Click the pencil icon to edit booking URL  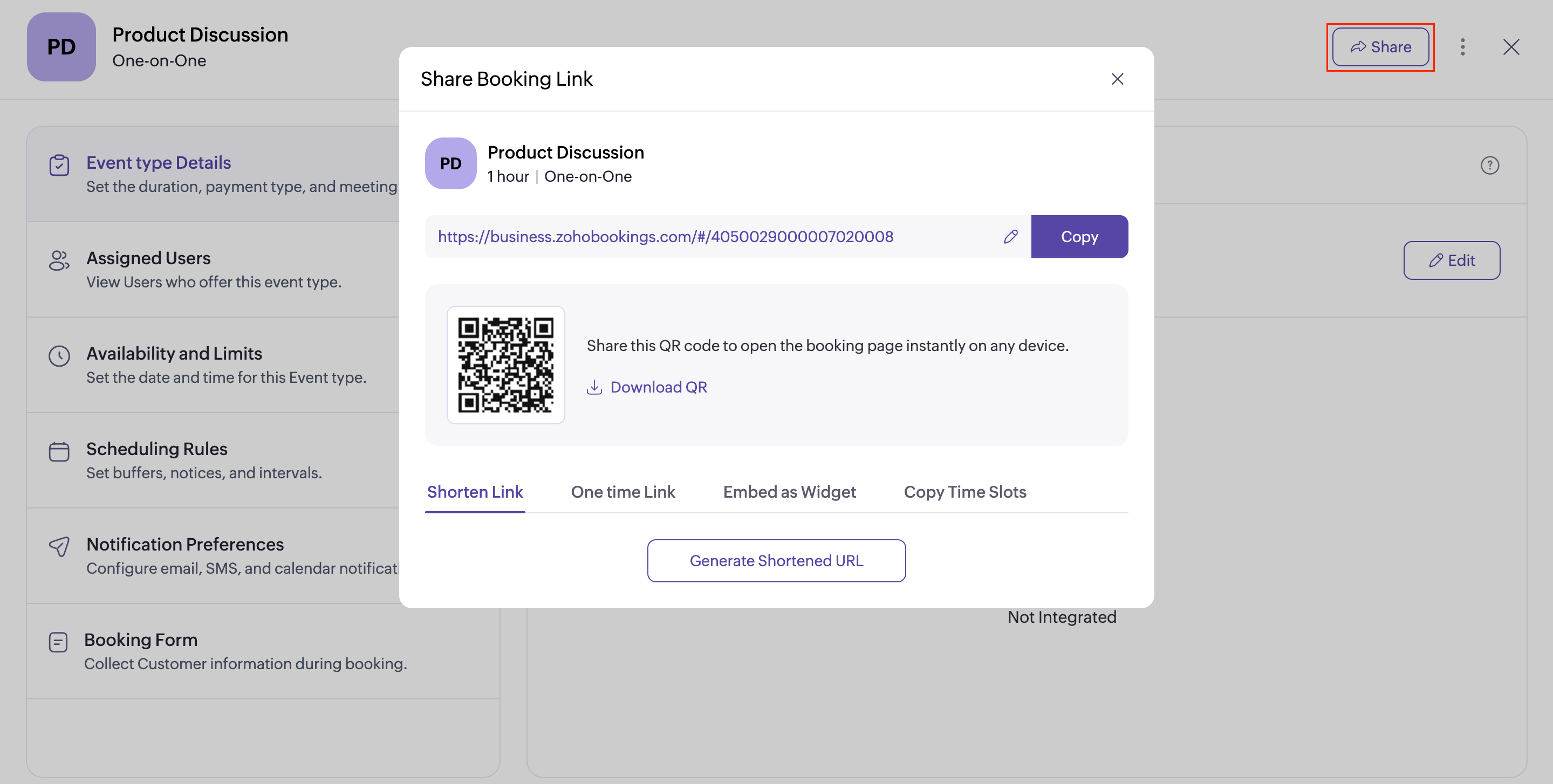pyautogui.click(x=1010, y=237)
